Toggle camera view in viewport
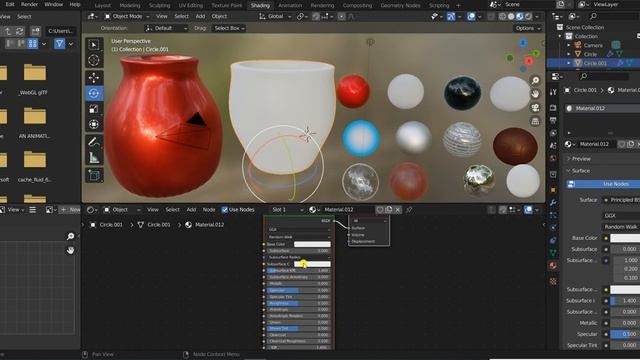 click(x=535, y=107)
